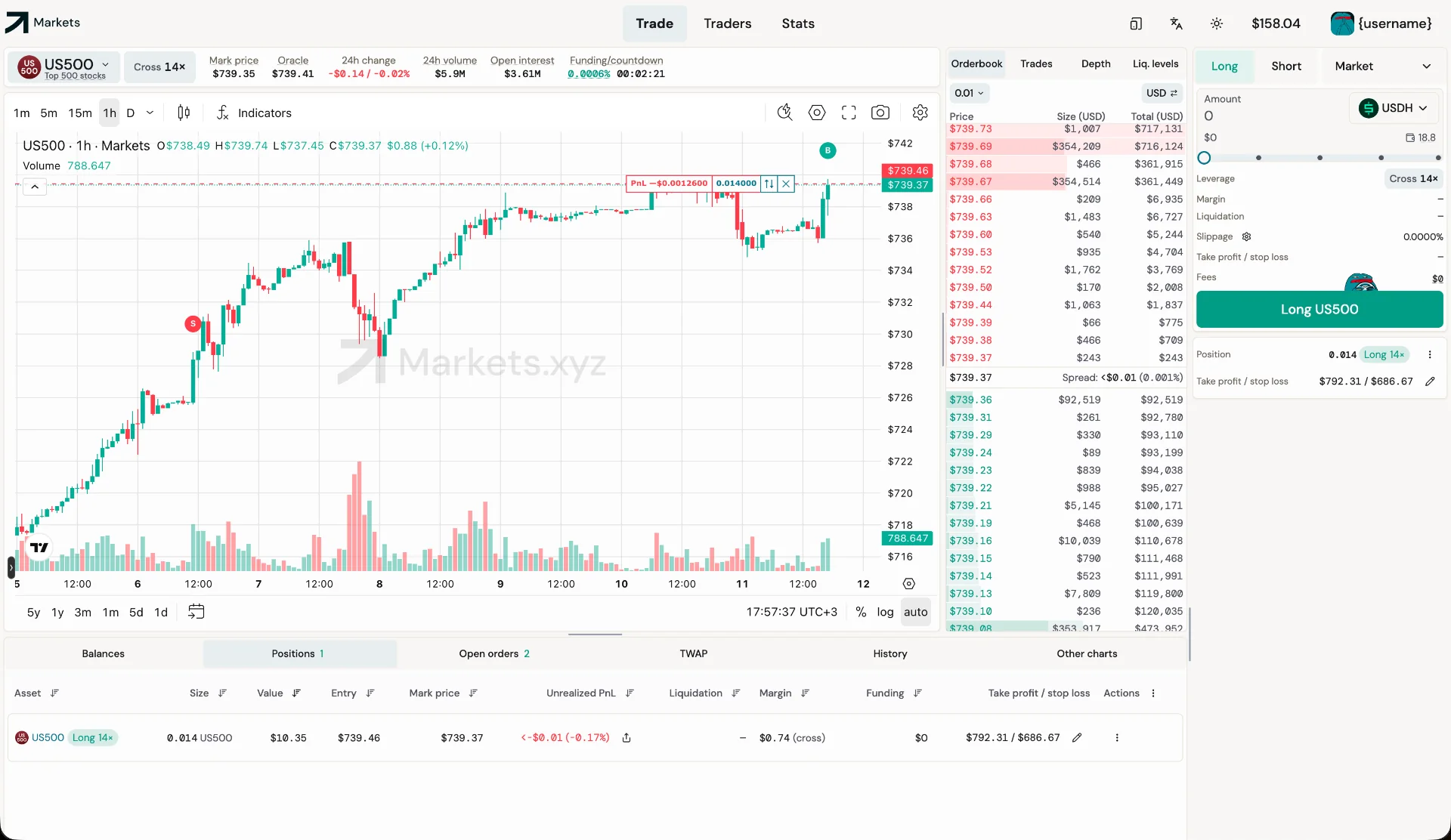1451x840 pixels.
Task: Toggle the auto scale option
Action: tap(915, 612)
